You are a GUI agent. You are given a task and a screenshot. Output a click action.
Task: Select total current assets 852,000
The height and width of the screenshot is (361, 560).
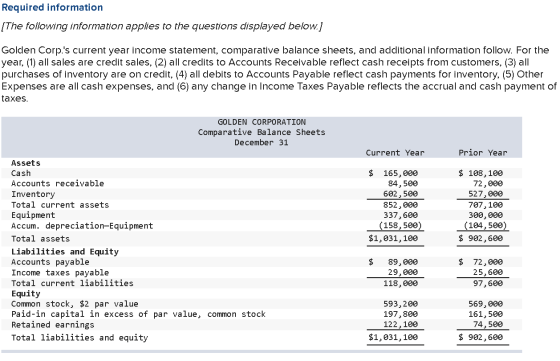pos(400,205)
